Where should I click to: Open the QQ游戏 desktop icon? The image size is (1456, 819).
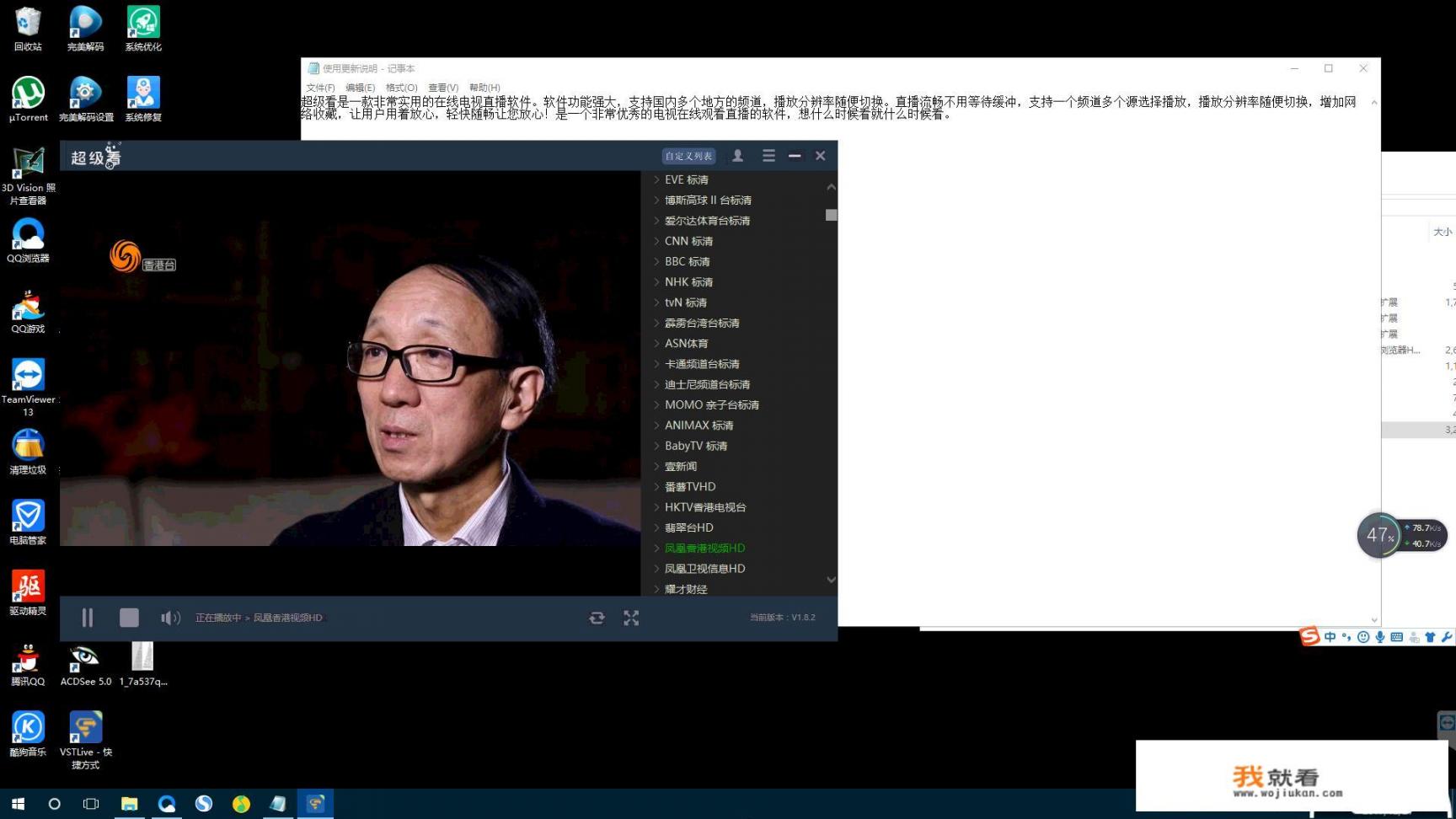point(28,312)
